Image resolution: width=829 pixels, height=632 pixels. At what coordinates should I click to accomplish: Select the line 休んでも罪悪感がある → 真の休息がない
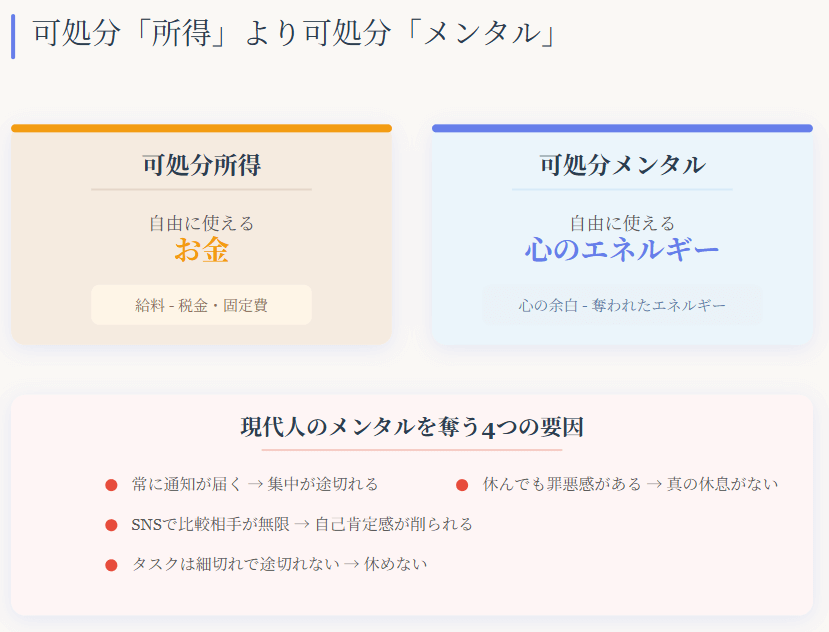pyautogui.click(x=630, y=484)
